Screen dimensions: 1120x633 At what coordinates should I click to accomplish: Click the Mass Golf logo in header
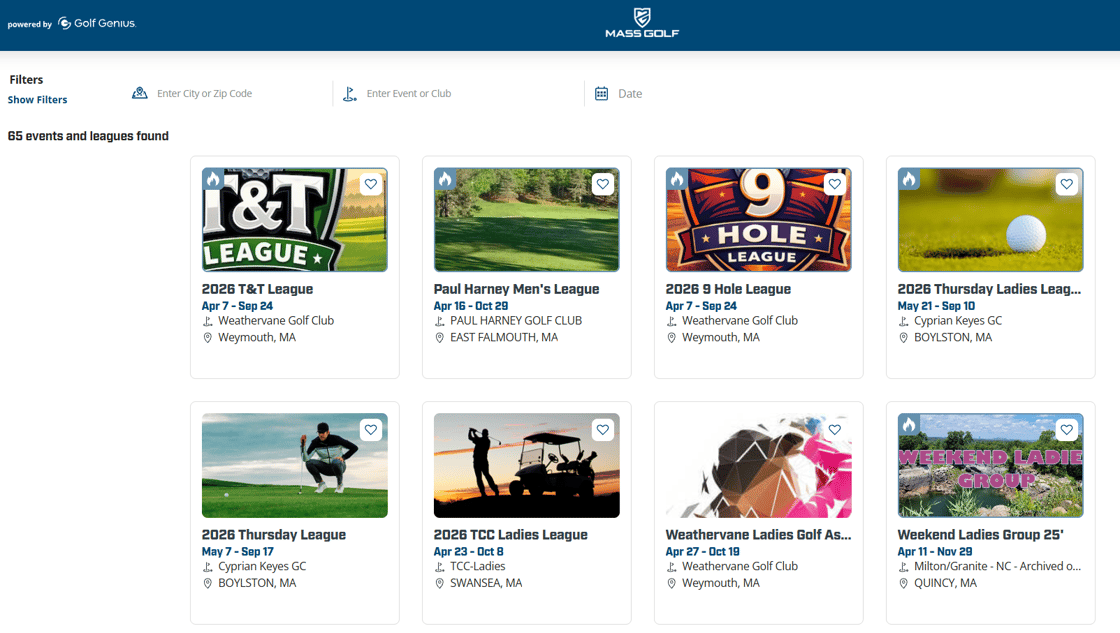[x=642, y=23]
